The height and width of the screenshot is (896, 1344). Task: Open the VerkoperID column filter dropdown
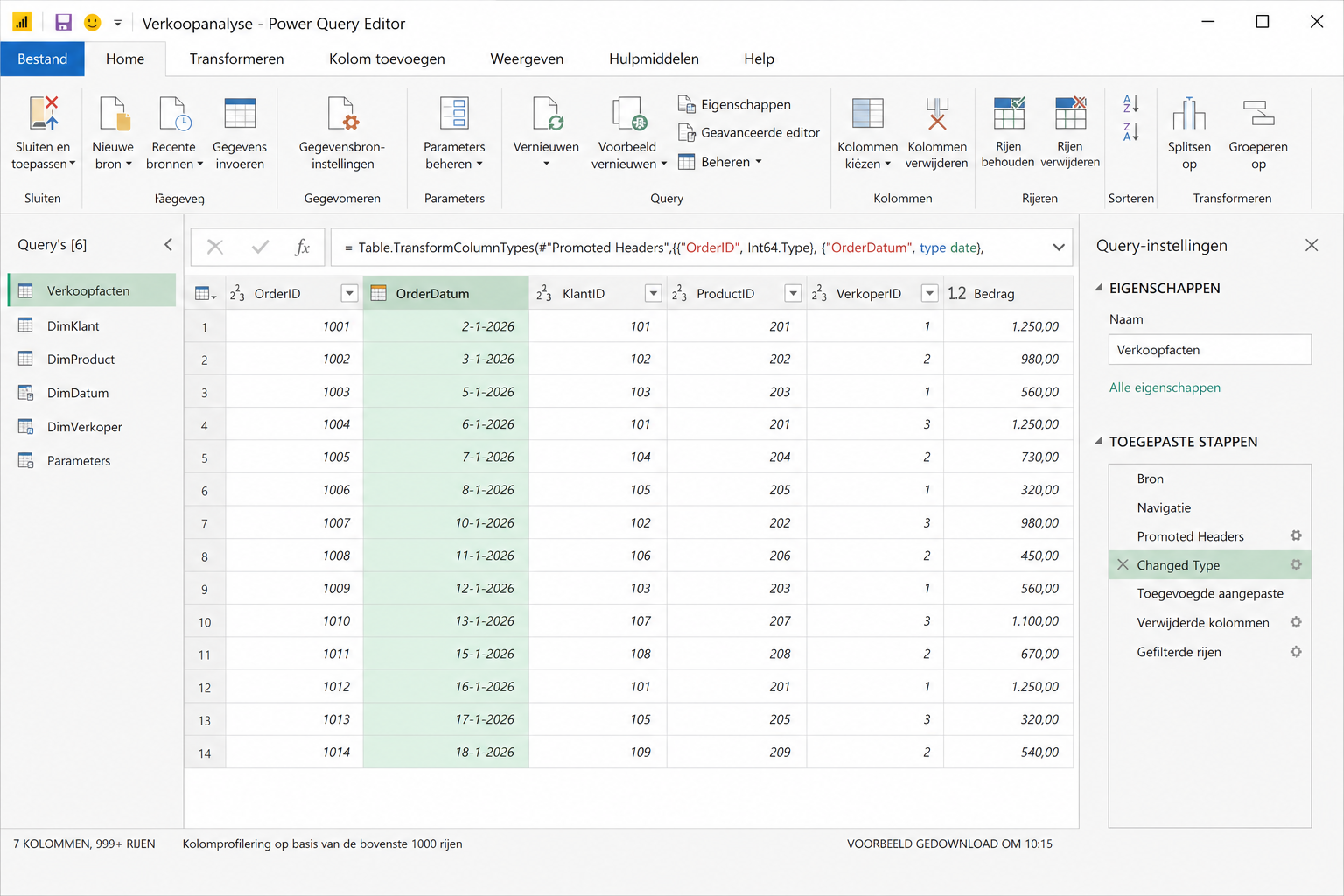click(930, 293)
